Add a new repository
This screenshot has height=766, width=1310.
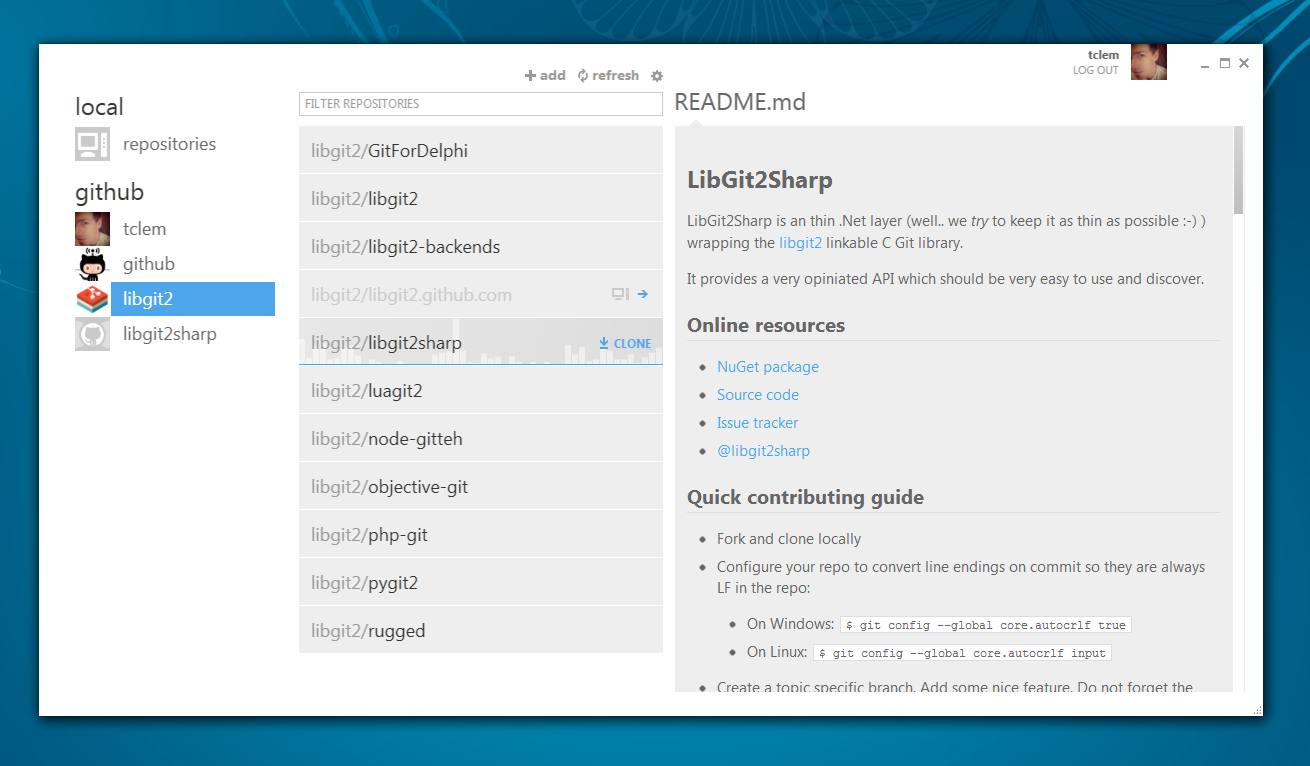tap(545, 76)
